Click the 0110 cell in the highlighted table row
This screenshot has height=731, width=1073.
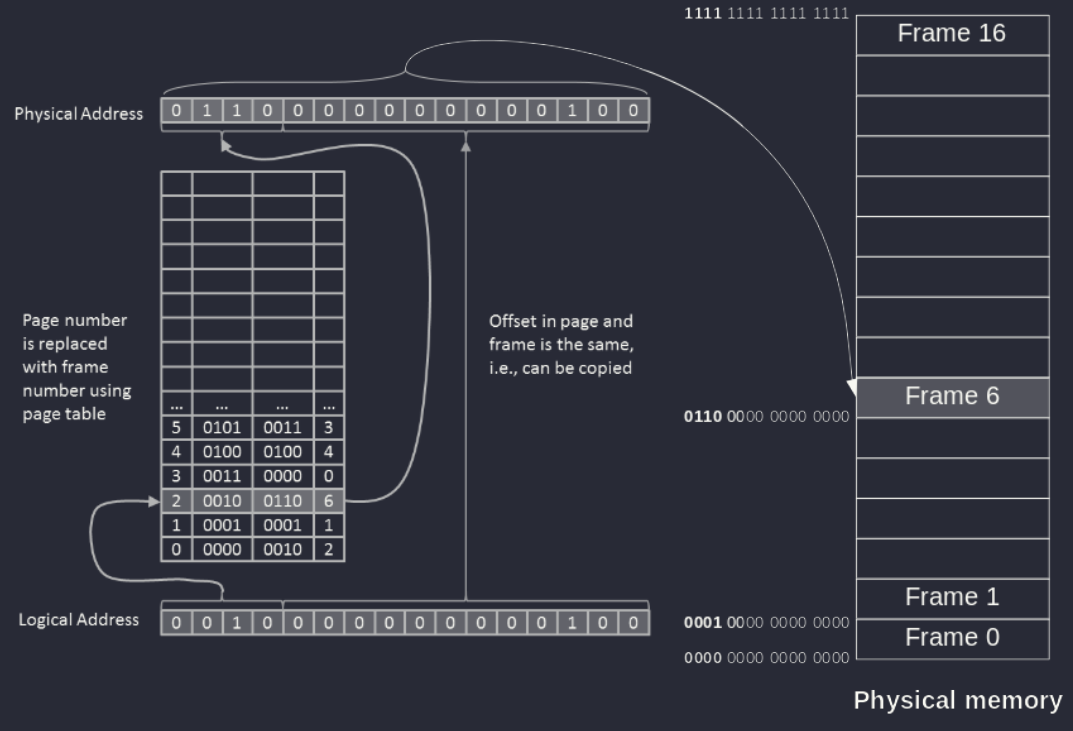click(x=282, y=502)
